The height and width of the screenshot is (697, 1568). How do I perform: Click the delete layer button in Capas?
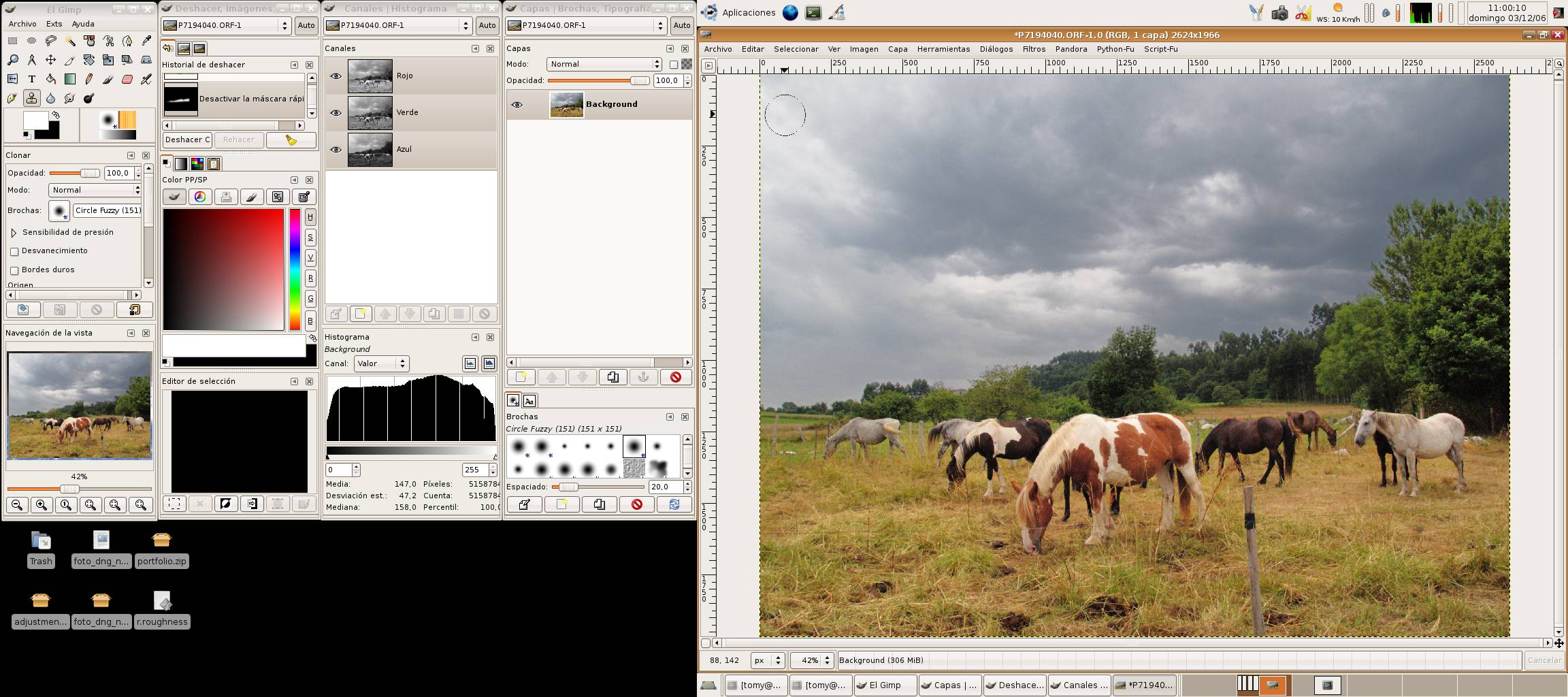676,376
